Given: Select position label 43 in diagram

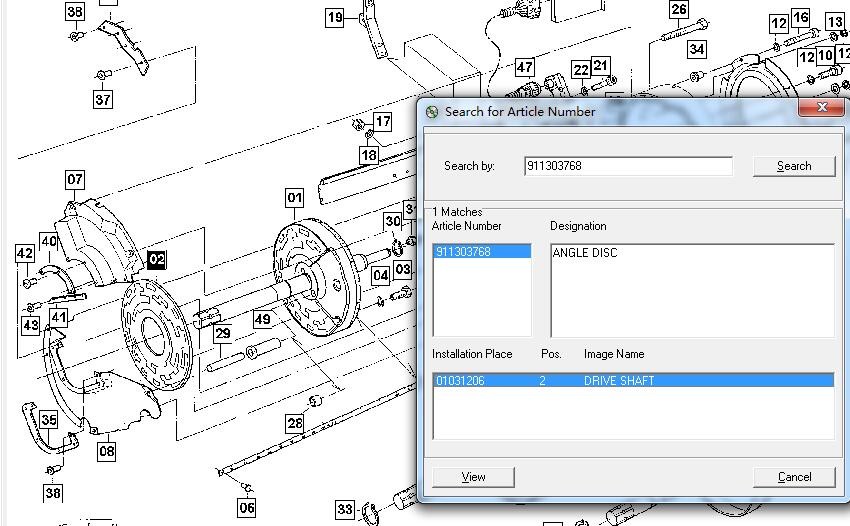Looking at the screenshot, I should [x=30, y=325].
